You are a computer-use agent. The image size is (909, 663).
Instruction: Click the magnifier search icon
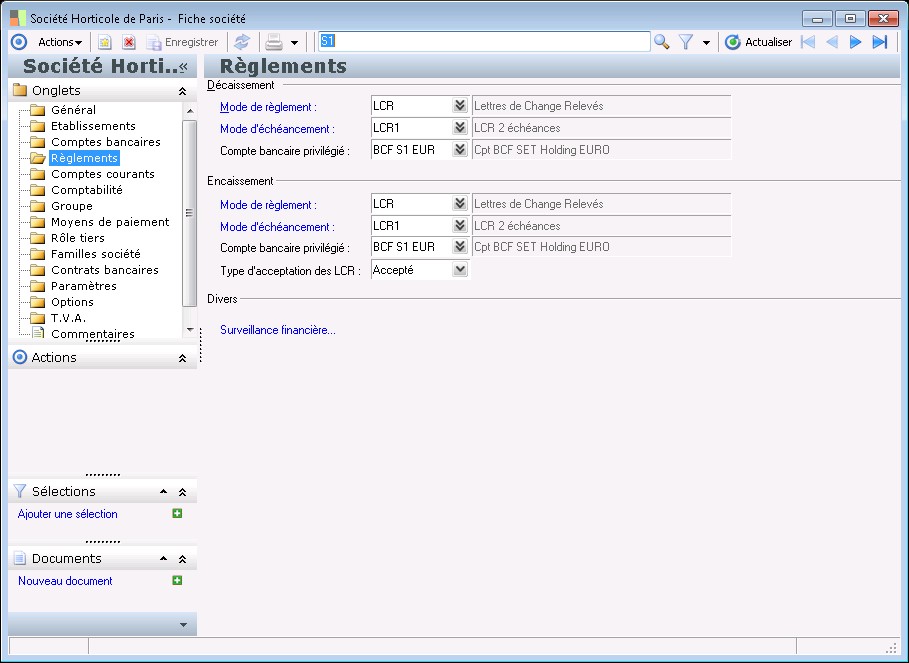click(661, 42)
